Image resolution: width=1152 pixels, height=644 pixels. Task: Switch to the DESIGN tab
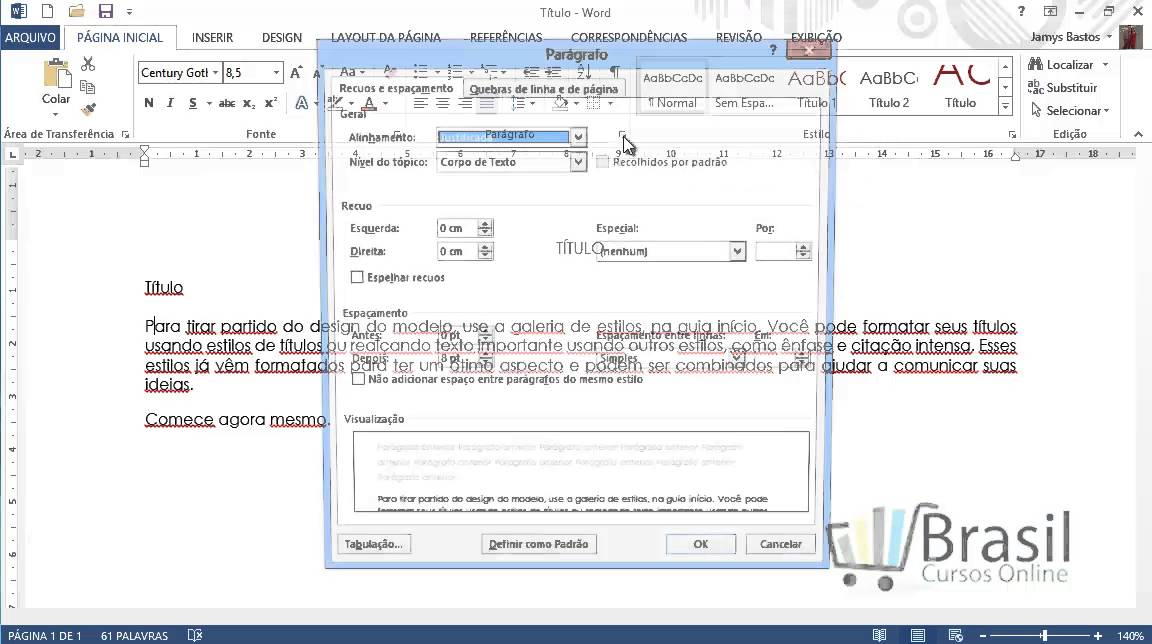tap(282, 37)
